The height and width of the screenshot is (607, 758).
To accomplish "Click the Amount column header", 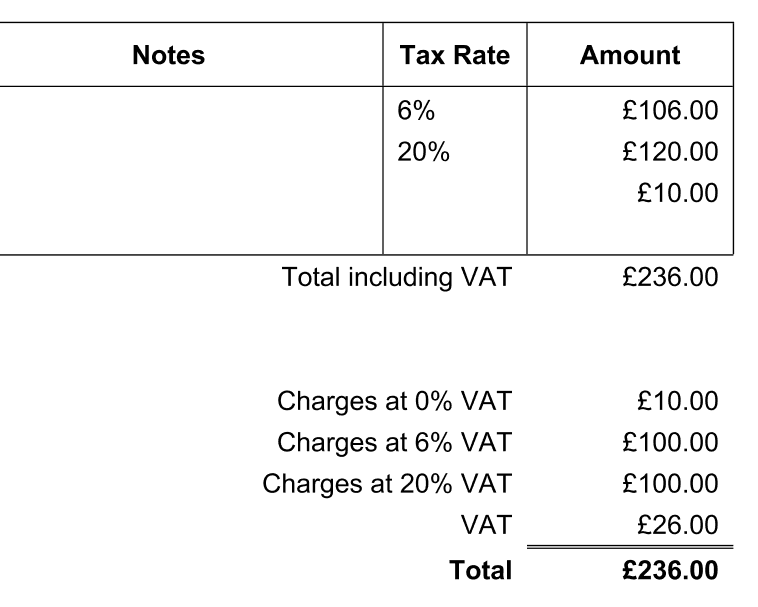I will pyautogui.click(x=630, y=55).
